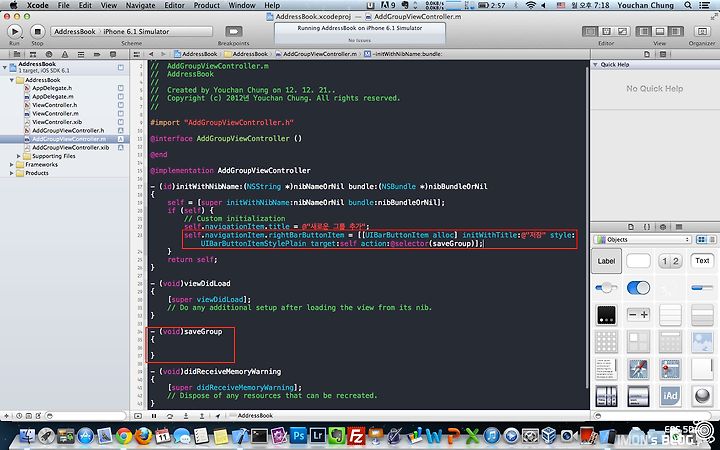Image resolution: width=720 pixels, height=450 pixels.
Task: Switch to the Standard editor
Action: 590,31
